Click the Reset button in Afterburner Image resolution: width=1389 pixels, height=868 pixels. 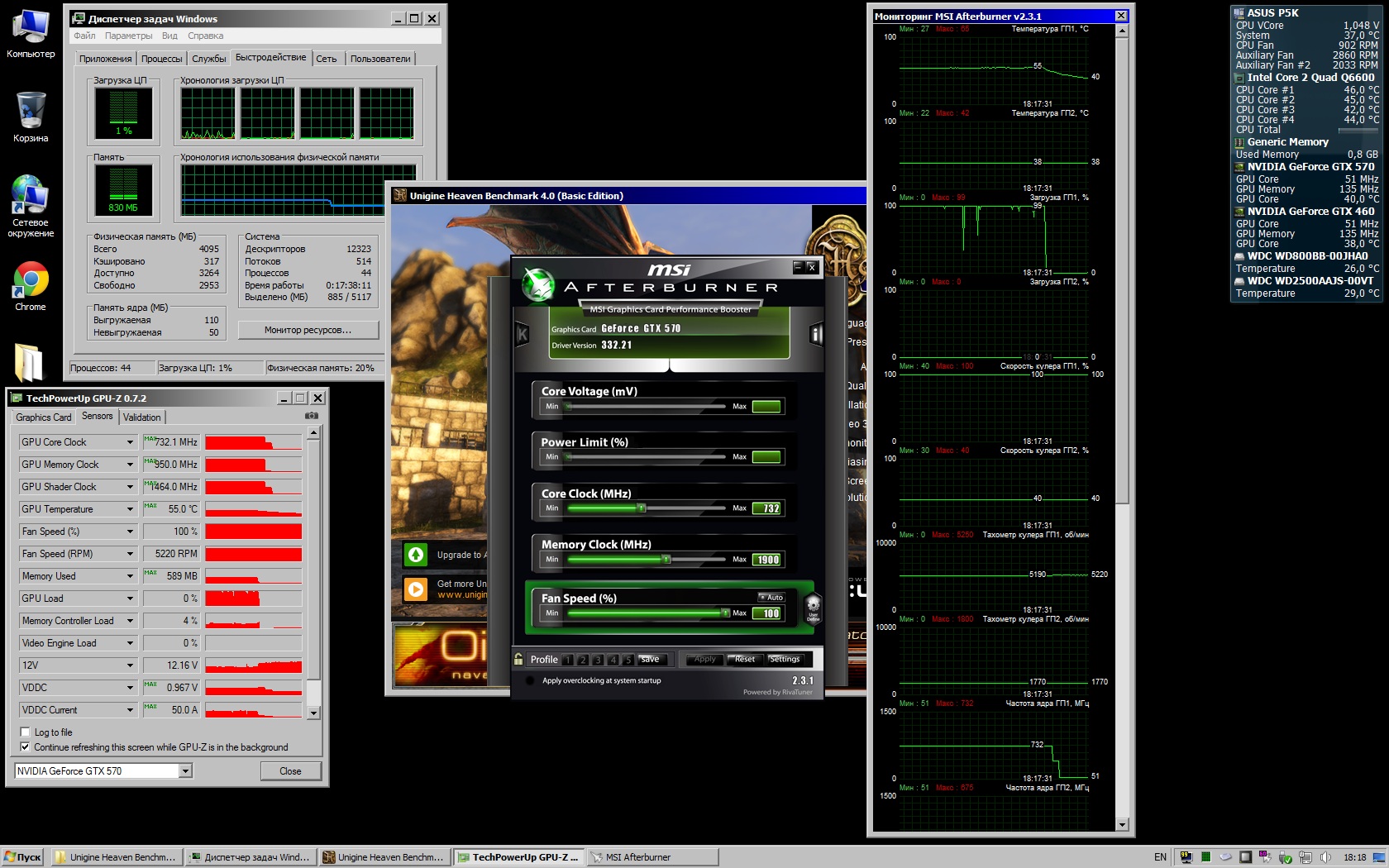[744, 659]
